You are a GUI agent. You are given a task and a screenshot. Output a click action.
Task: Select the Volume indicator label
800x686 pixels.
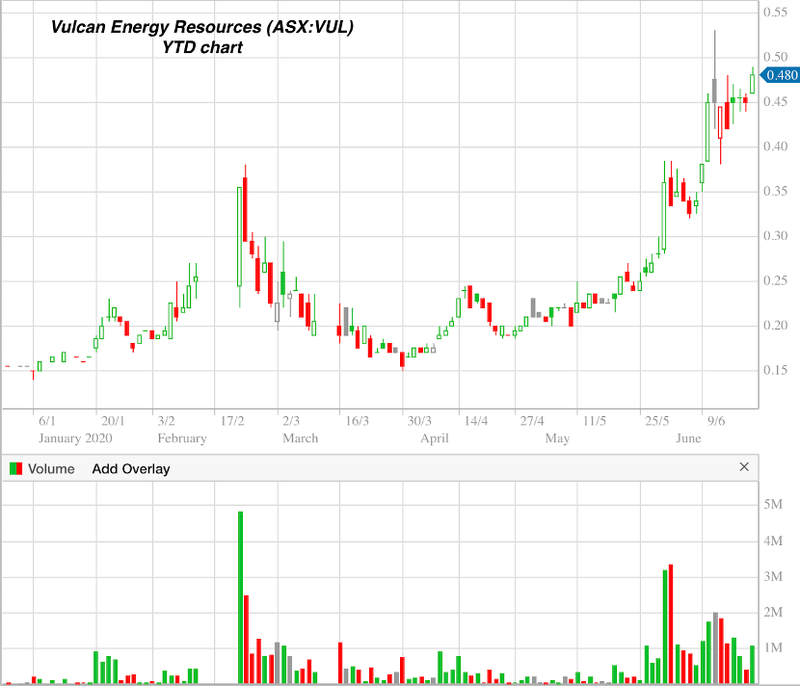(51, 469)
